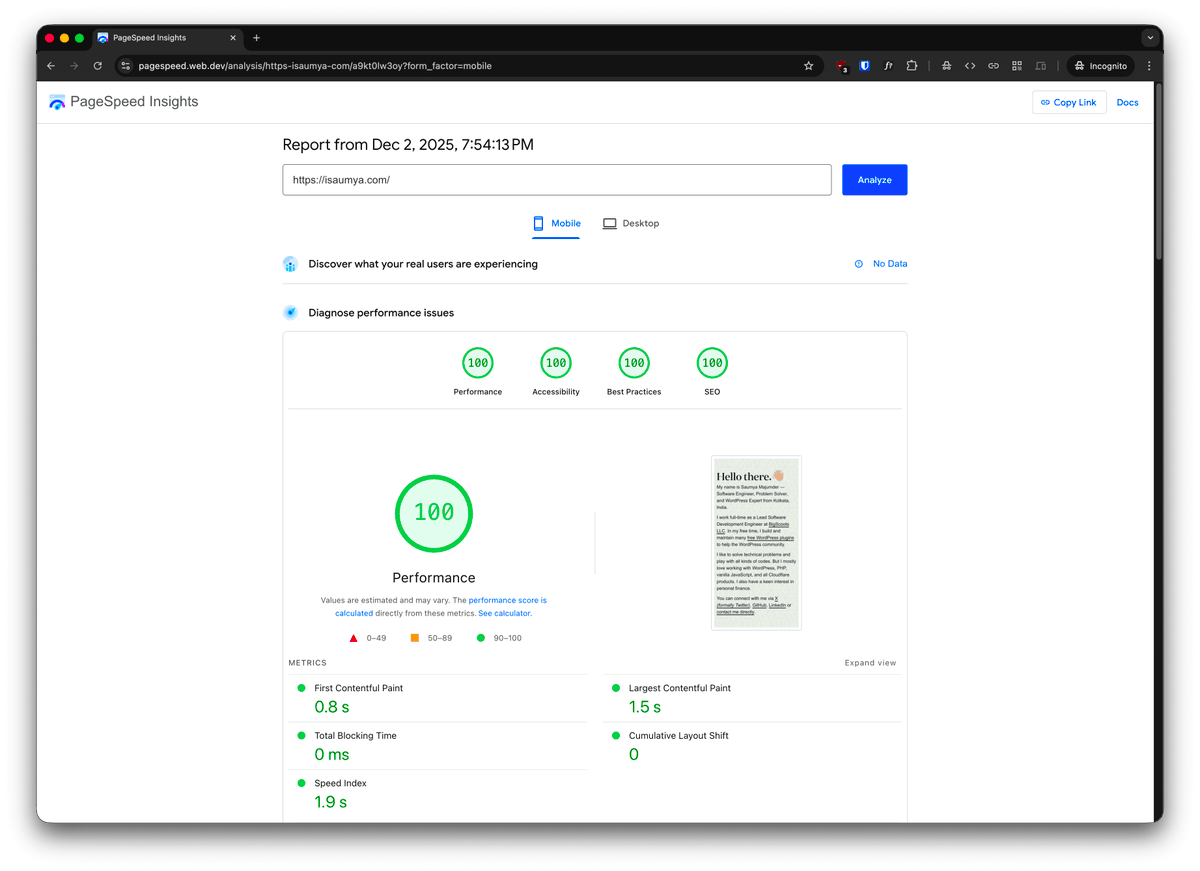Open site information icon in address bar
Viewport: 1200px width, 871px height.
pos(125,66)
